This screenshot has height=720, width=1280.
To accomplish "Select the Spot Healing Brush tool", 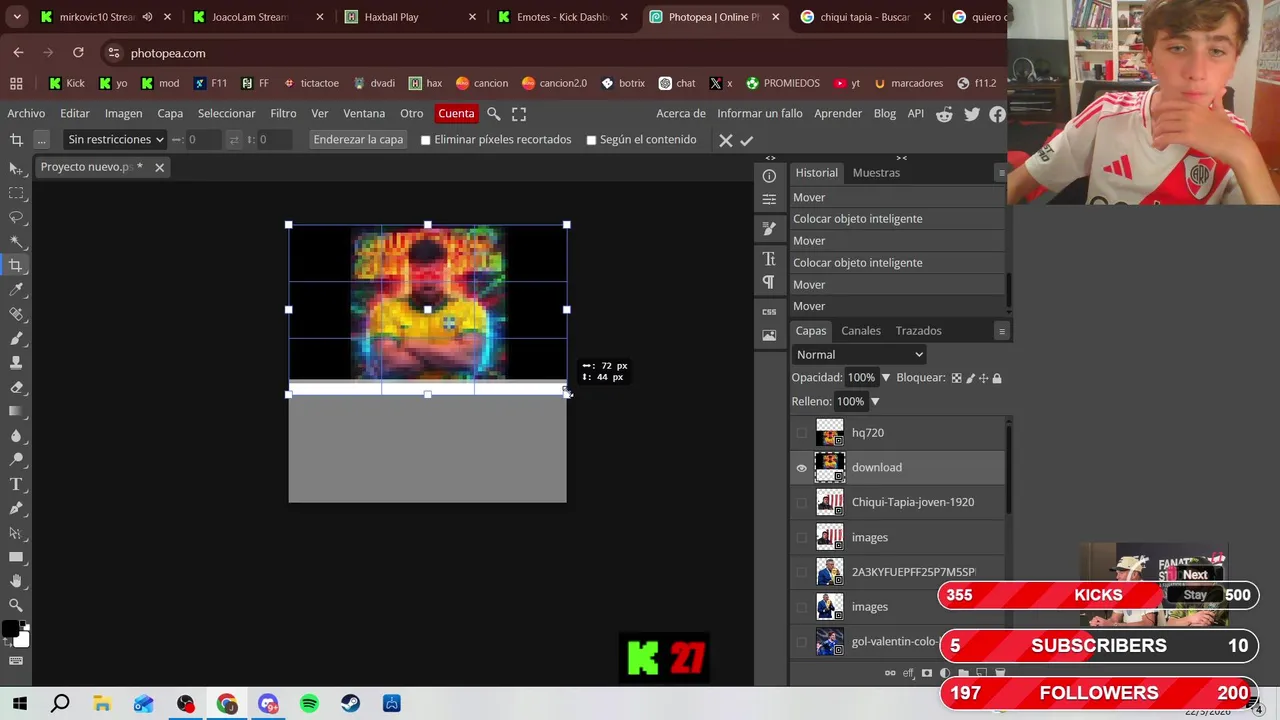I will [x=16, y=314].
